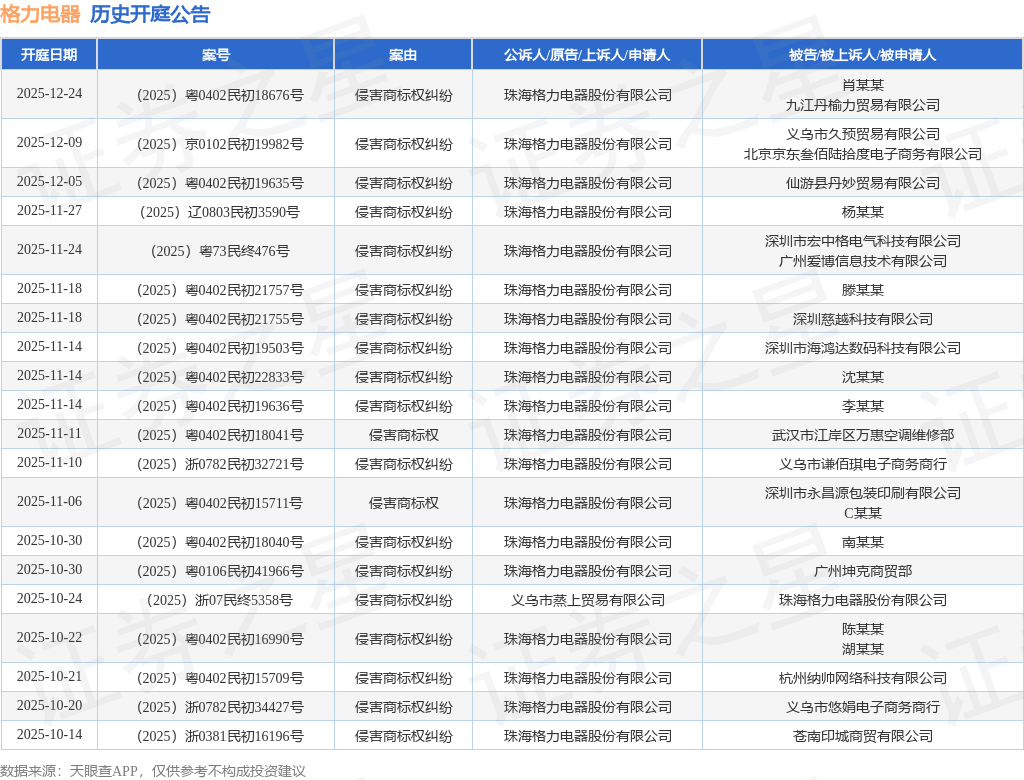
Task: Click case number 粤0106民初41966号
Action: tap(220, 572)
